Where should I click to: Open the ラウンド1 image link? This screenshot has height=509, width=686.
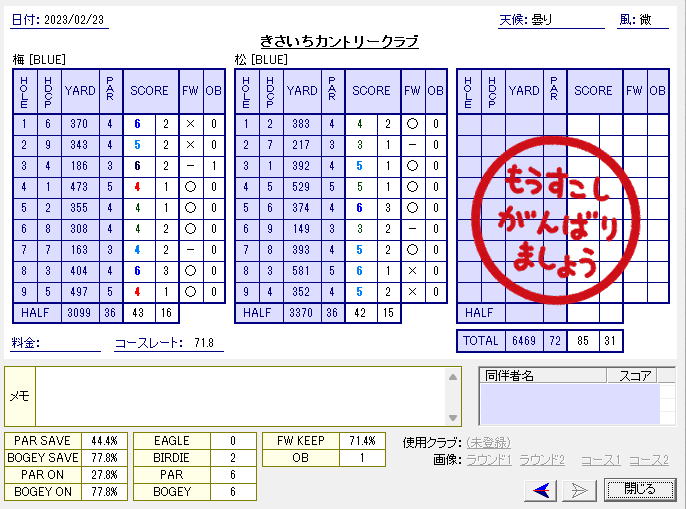tap(489, 460)
